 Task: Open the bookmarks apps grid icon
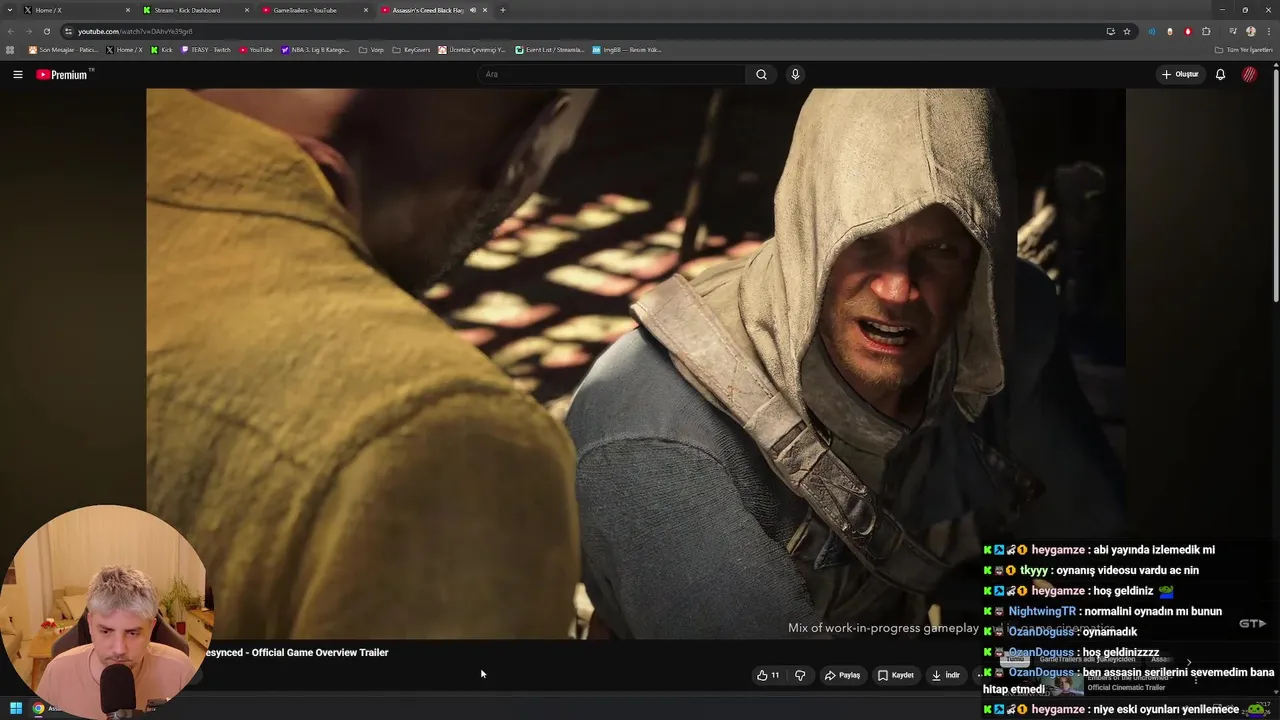(10, 49)
